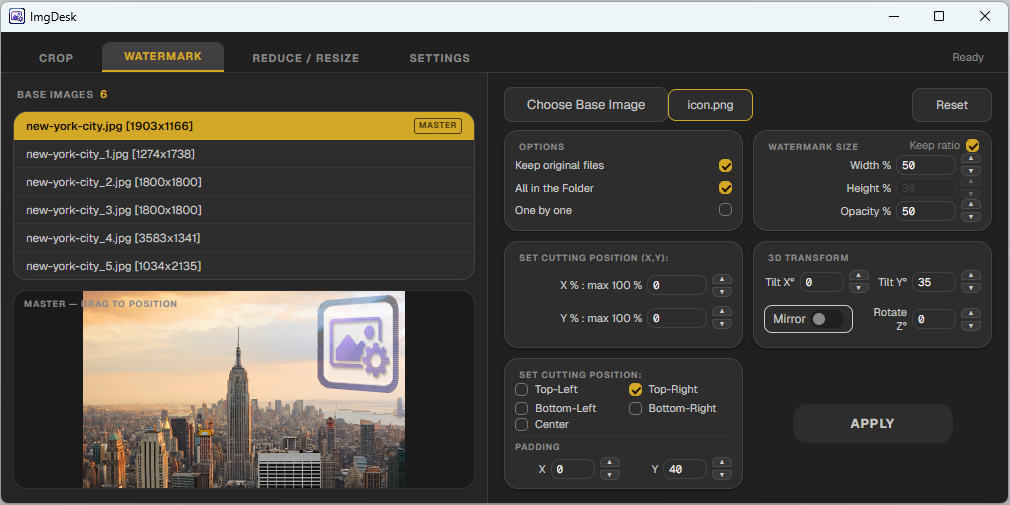Click the watermark icon overlay in preview
1010x505 pixels.
[358, 343]
